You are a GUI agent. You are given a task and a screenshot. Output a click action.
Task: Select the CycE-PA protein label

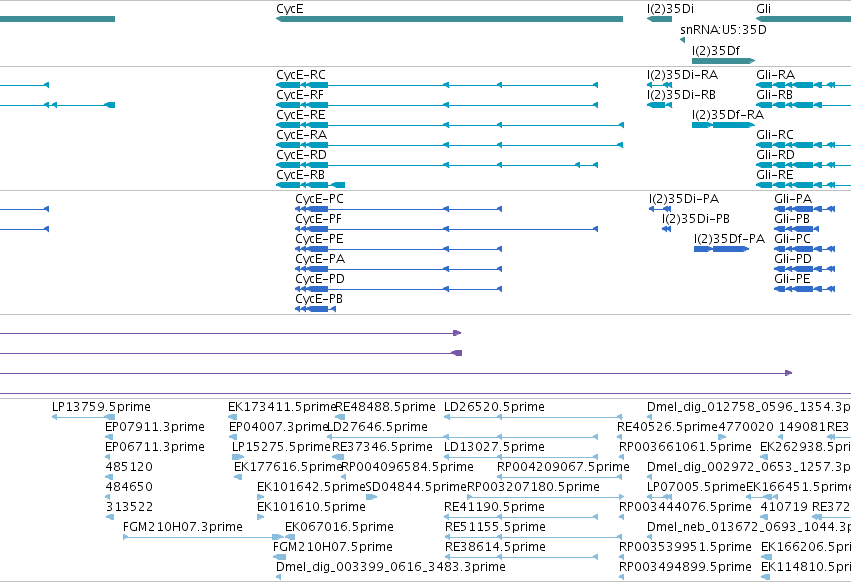click(x=320, y=259)
